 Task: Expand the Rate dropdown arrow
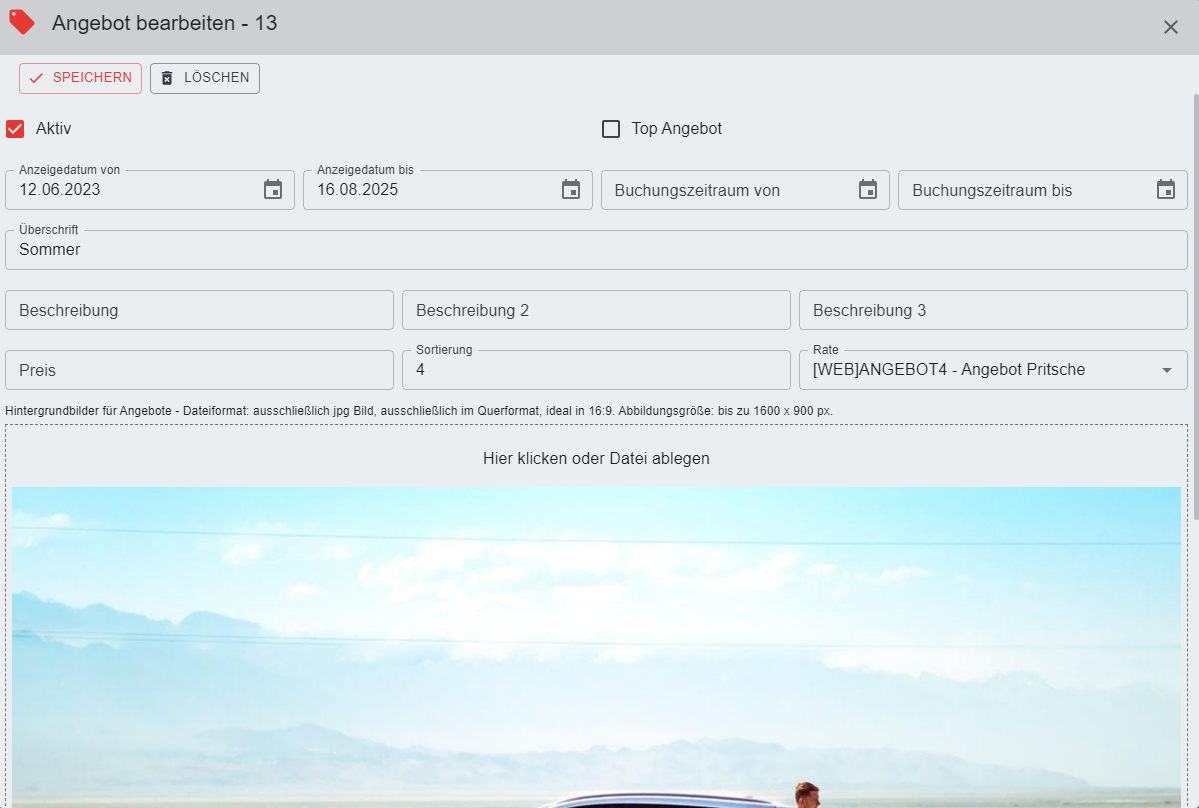pyautogui.click(x=1166, y=370)
